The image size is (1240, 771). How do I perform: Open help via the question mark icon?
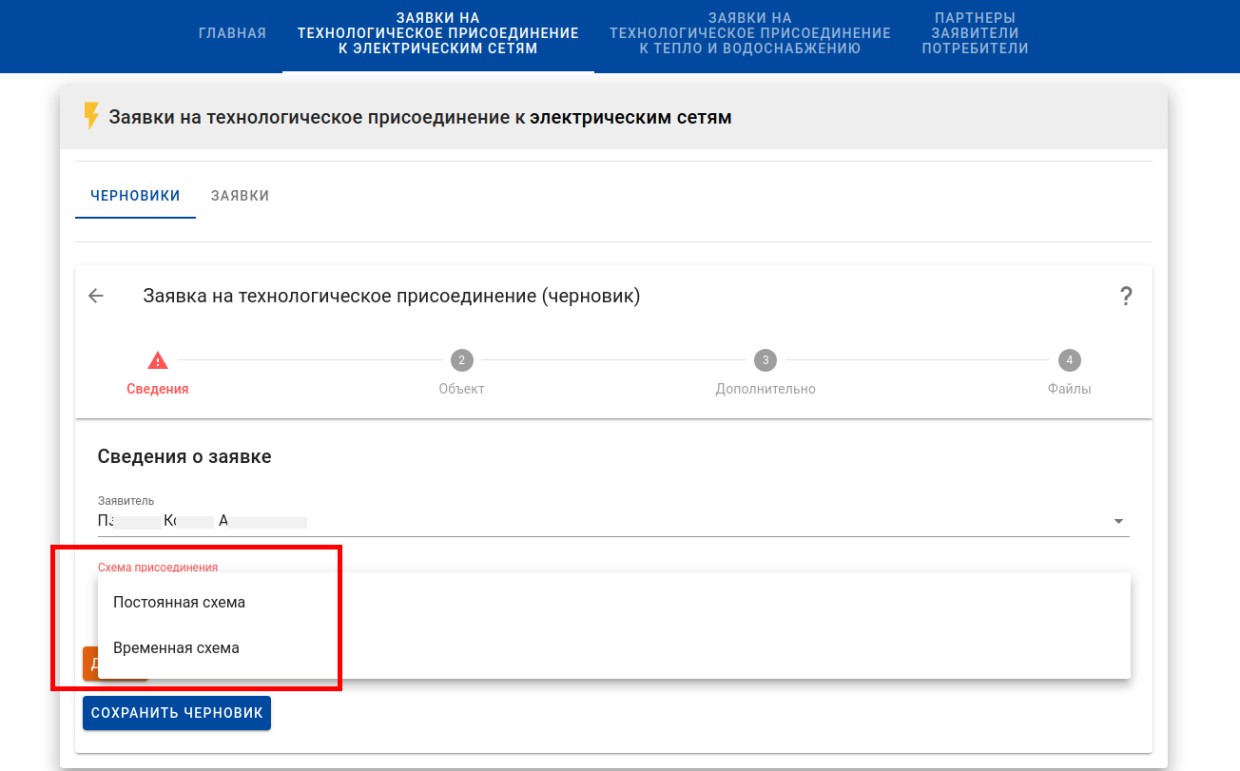coord(1125,296)
